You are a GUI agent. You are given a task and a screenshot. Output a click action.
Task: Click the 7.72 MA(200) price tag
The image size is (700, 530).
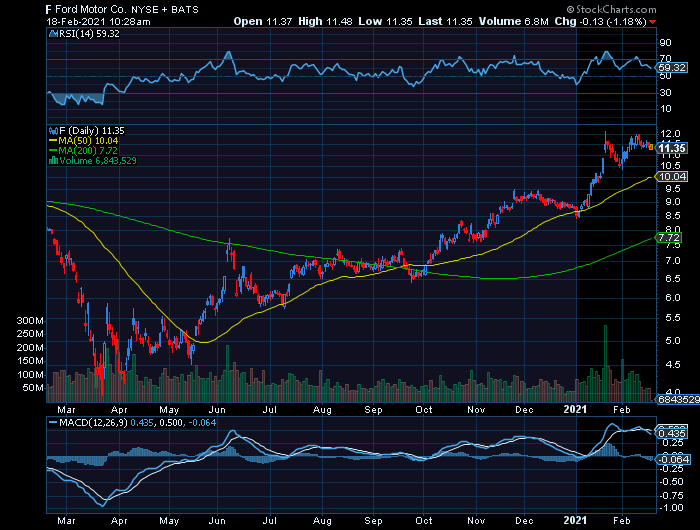coord(668,238)
